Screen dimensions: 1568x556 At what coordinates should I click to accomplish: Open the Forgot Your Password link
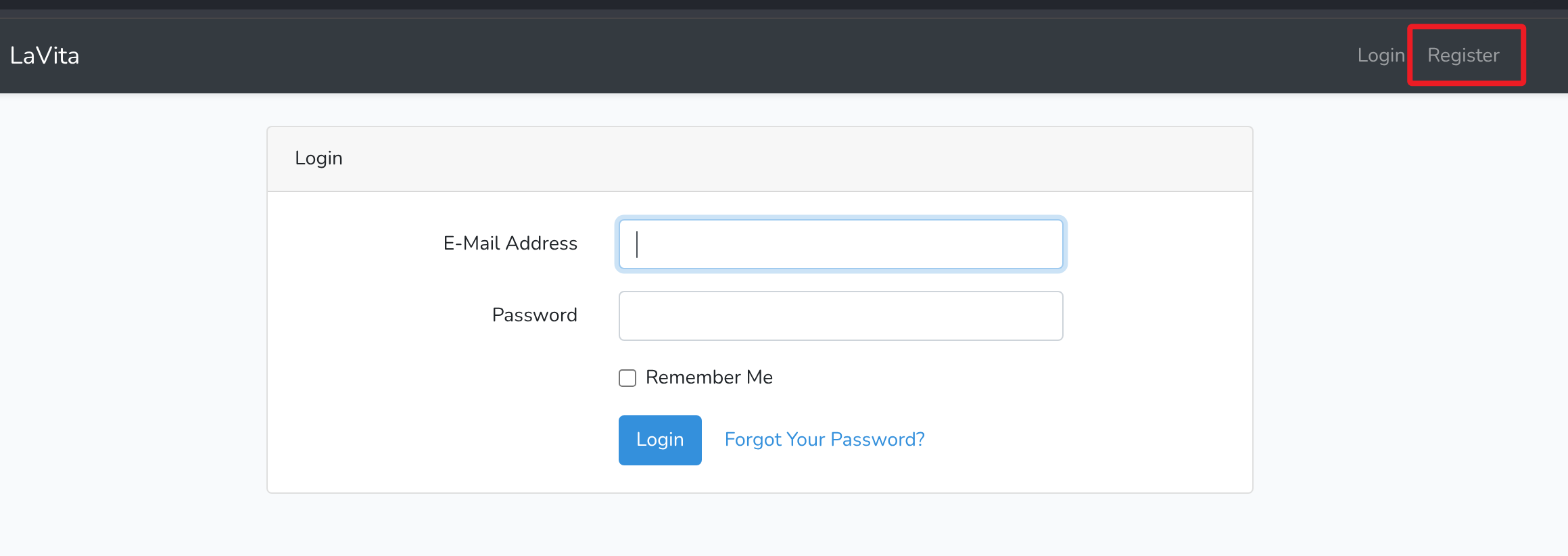click(824, 440)
